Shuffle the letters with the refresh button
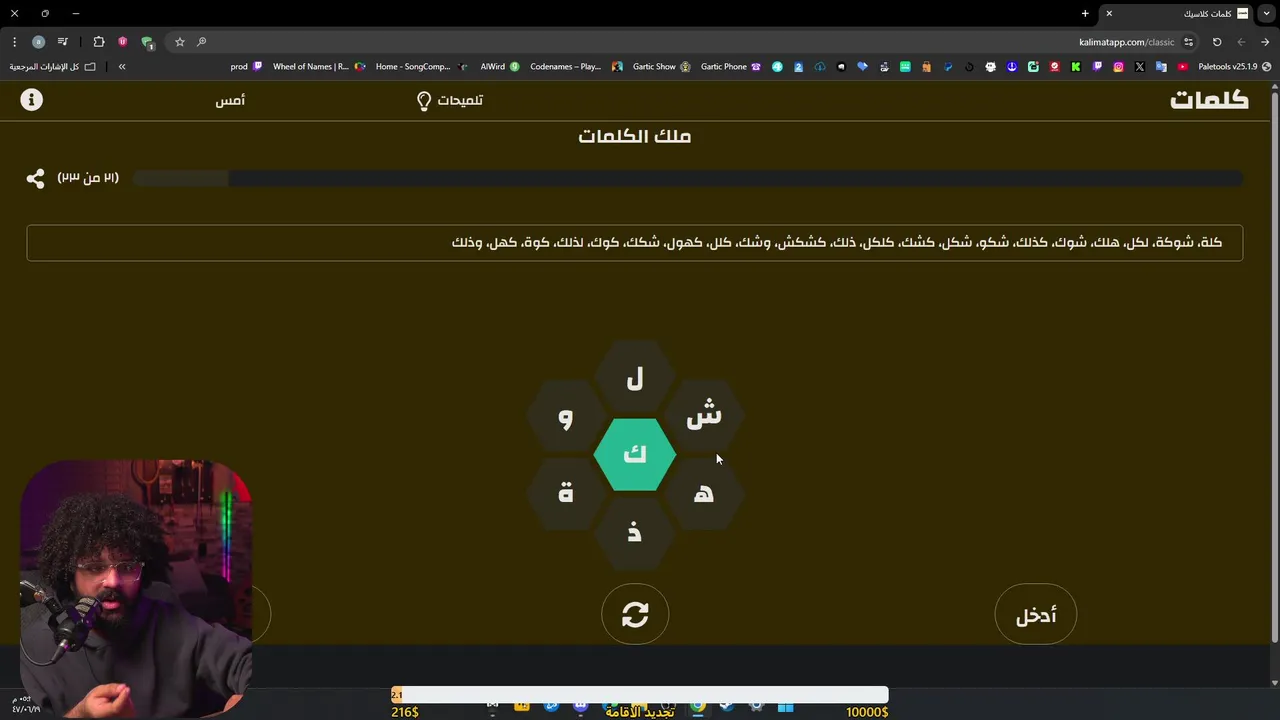The image size is (1280, 720). [635, 614]
